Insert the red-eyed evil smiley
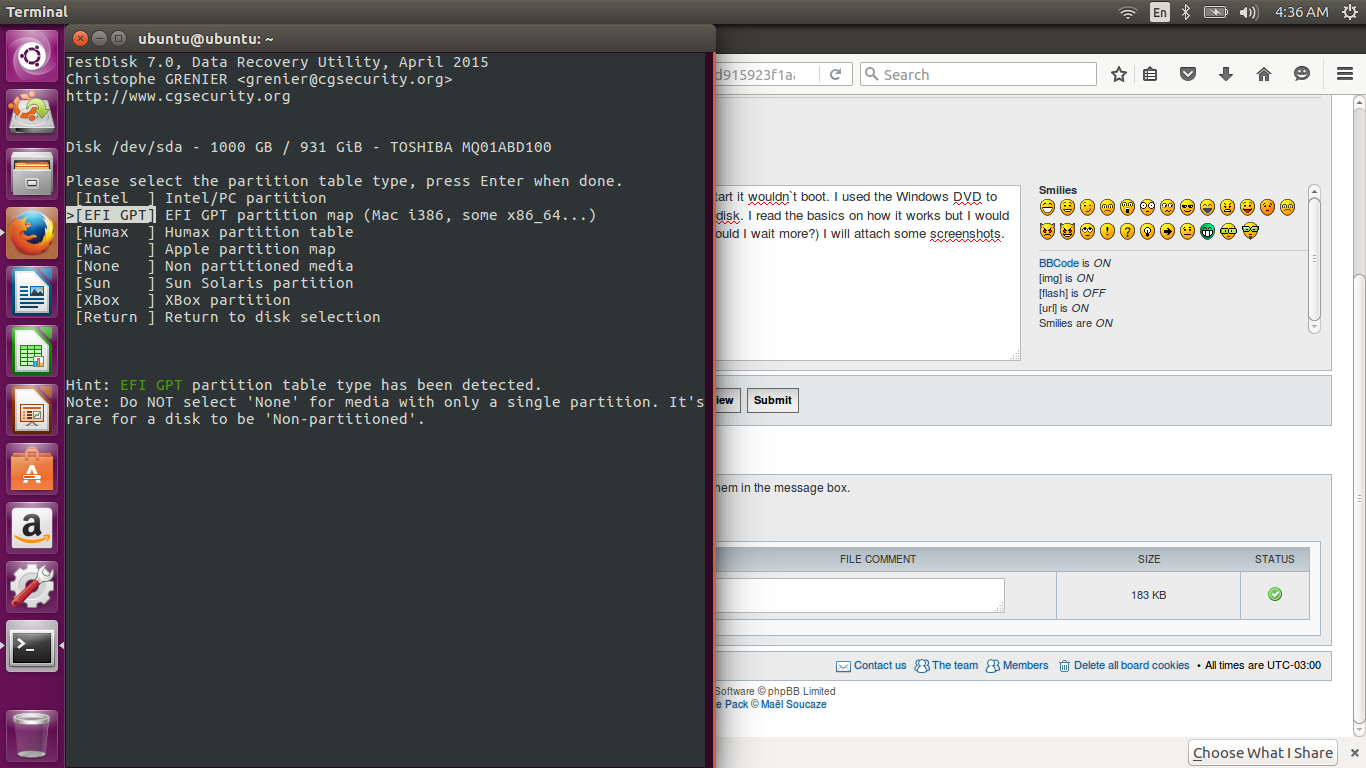The image size is (1366, 768). pos(1047,231)
